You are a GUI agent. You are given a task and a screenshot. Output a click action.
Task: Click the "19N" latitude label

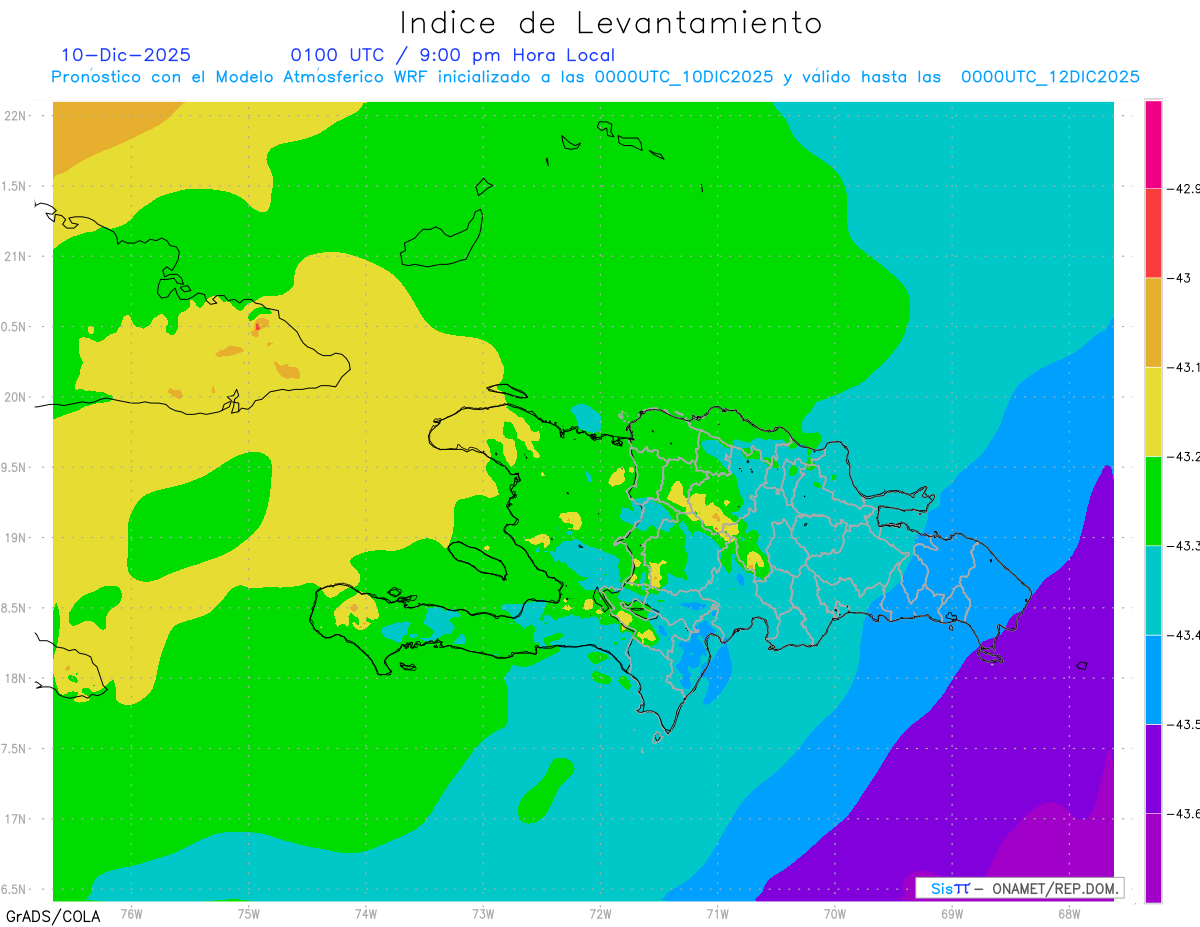pos(17,538)
